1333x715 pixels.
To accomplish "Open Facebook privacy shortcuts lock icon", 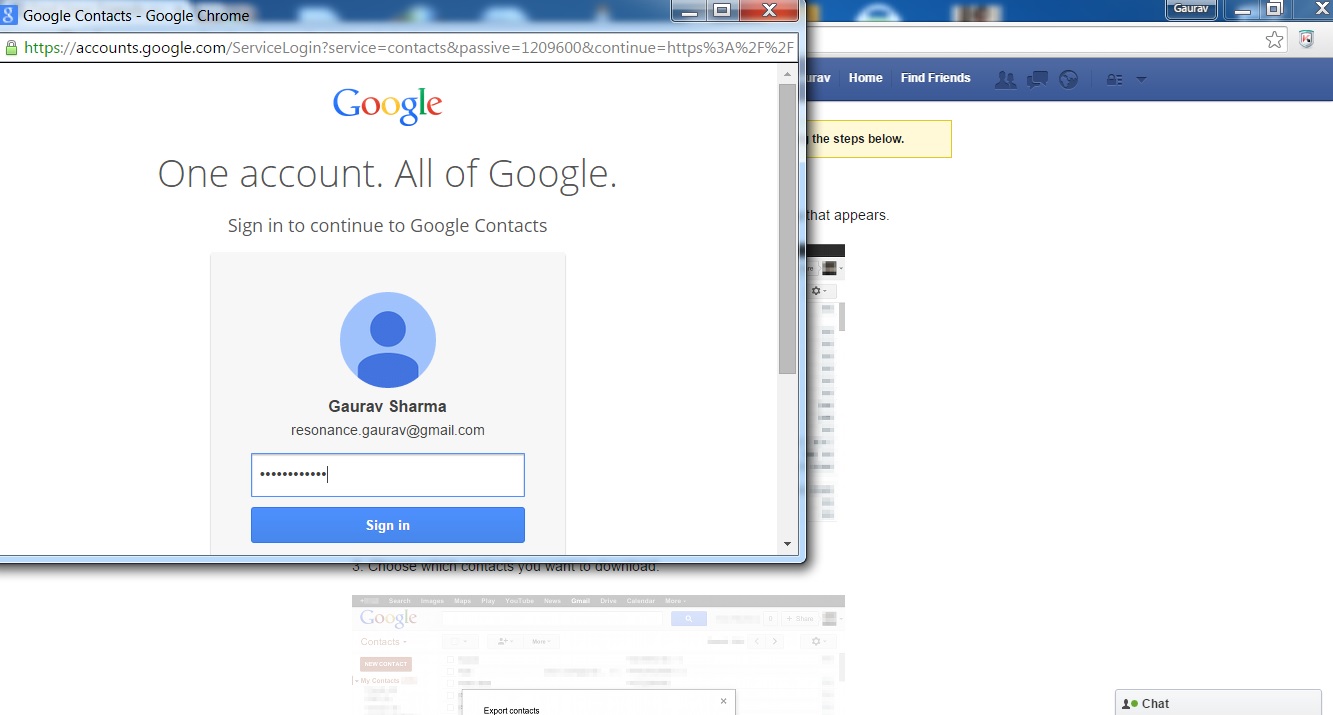I will (1115, 79).
